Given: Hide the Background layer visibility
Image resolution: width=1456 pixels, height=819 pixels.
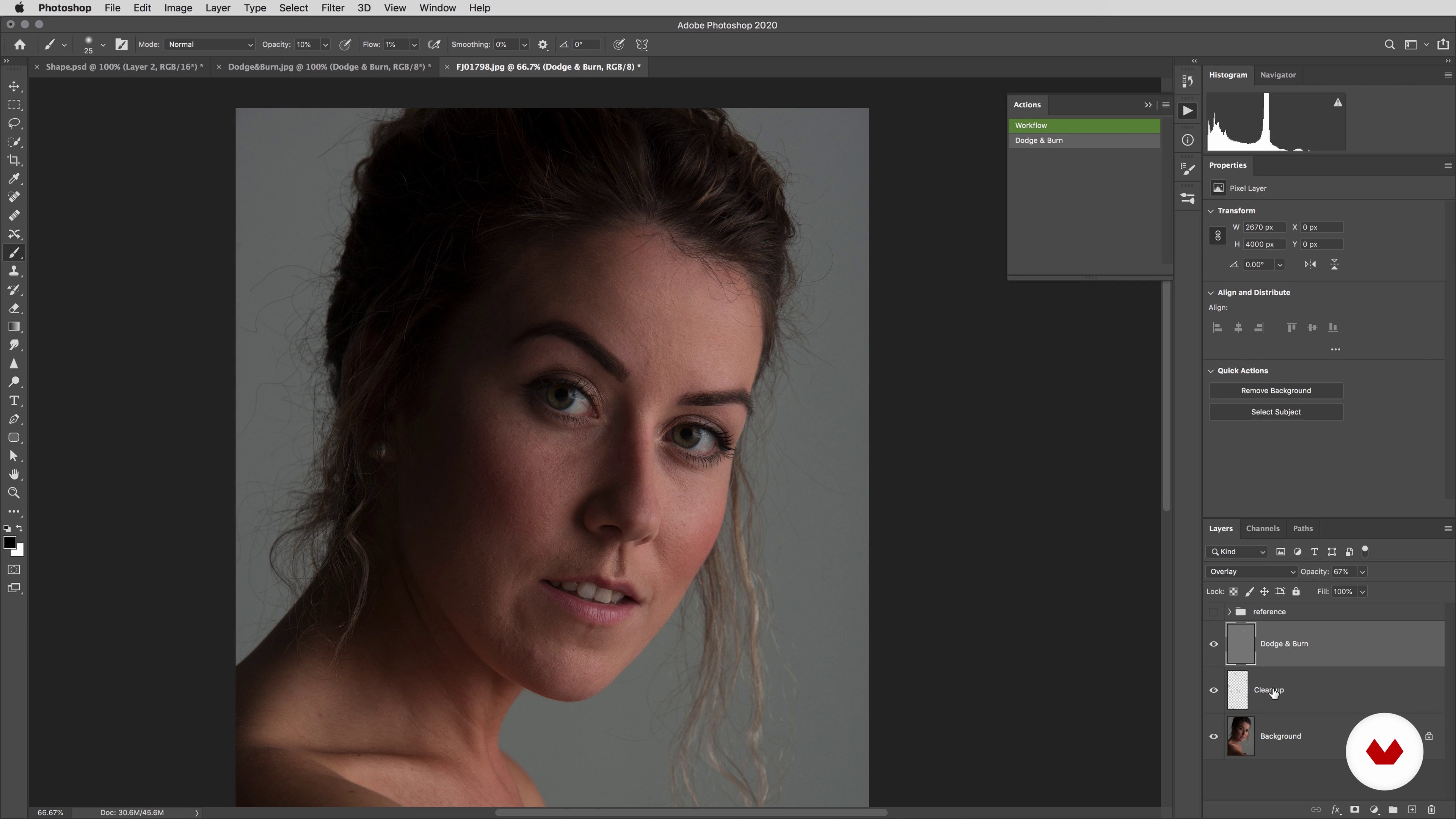Looking at the screenshot, I should (x=1213, y=736).
